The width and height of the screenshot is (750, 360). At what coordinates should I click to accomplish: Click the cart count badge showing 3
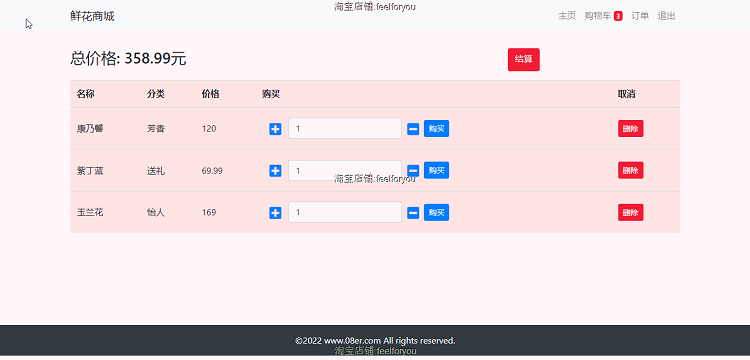click(x=618, y=16)
